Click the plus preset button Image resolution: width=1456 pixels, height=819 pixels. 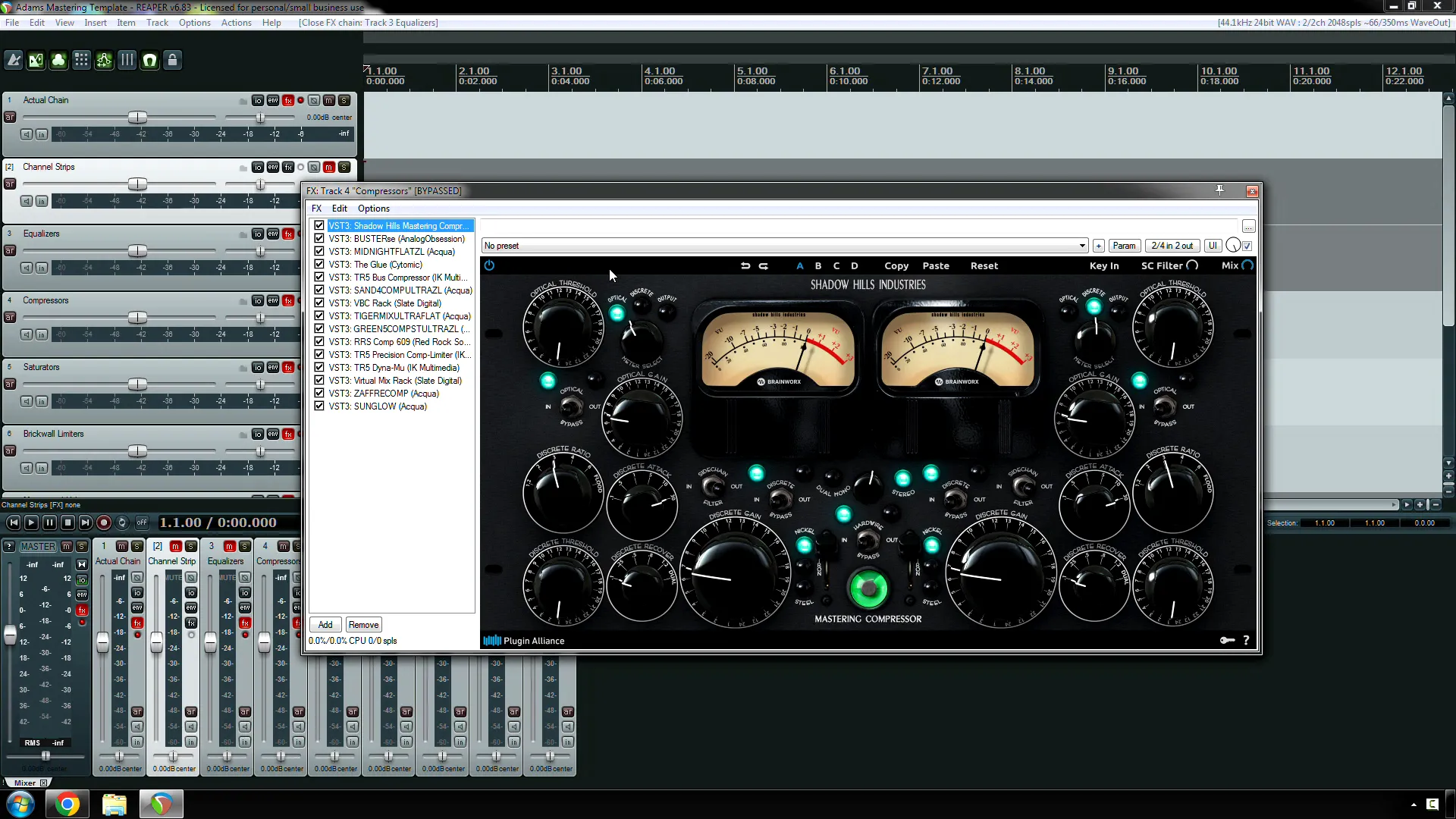pyautogui.click(x=1098, y=246)
